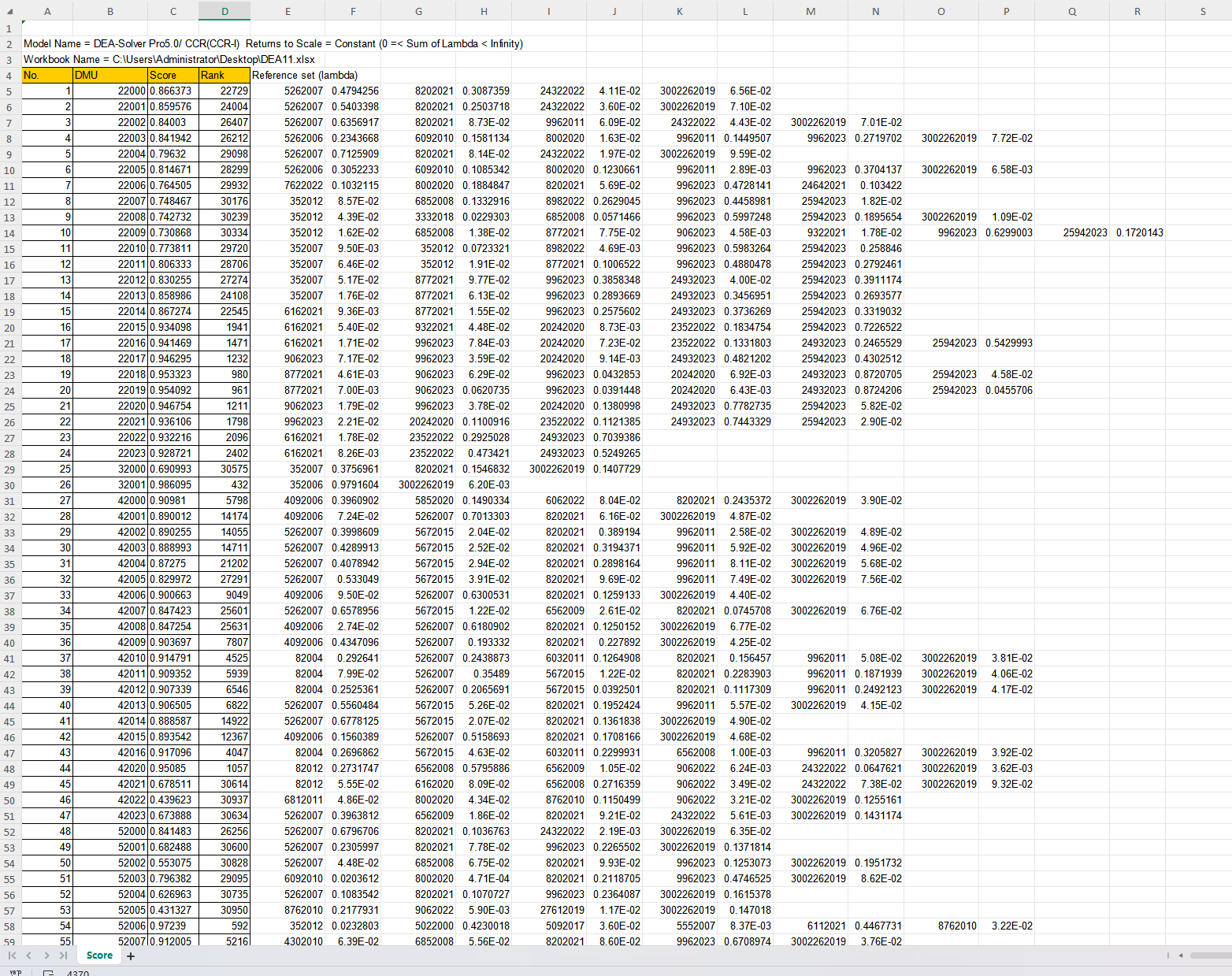Open the Score sheet tab

coord(99,956)
